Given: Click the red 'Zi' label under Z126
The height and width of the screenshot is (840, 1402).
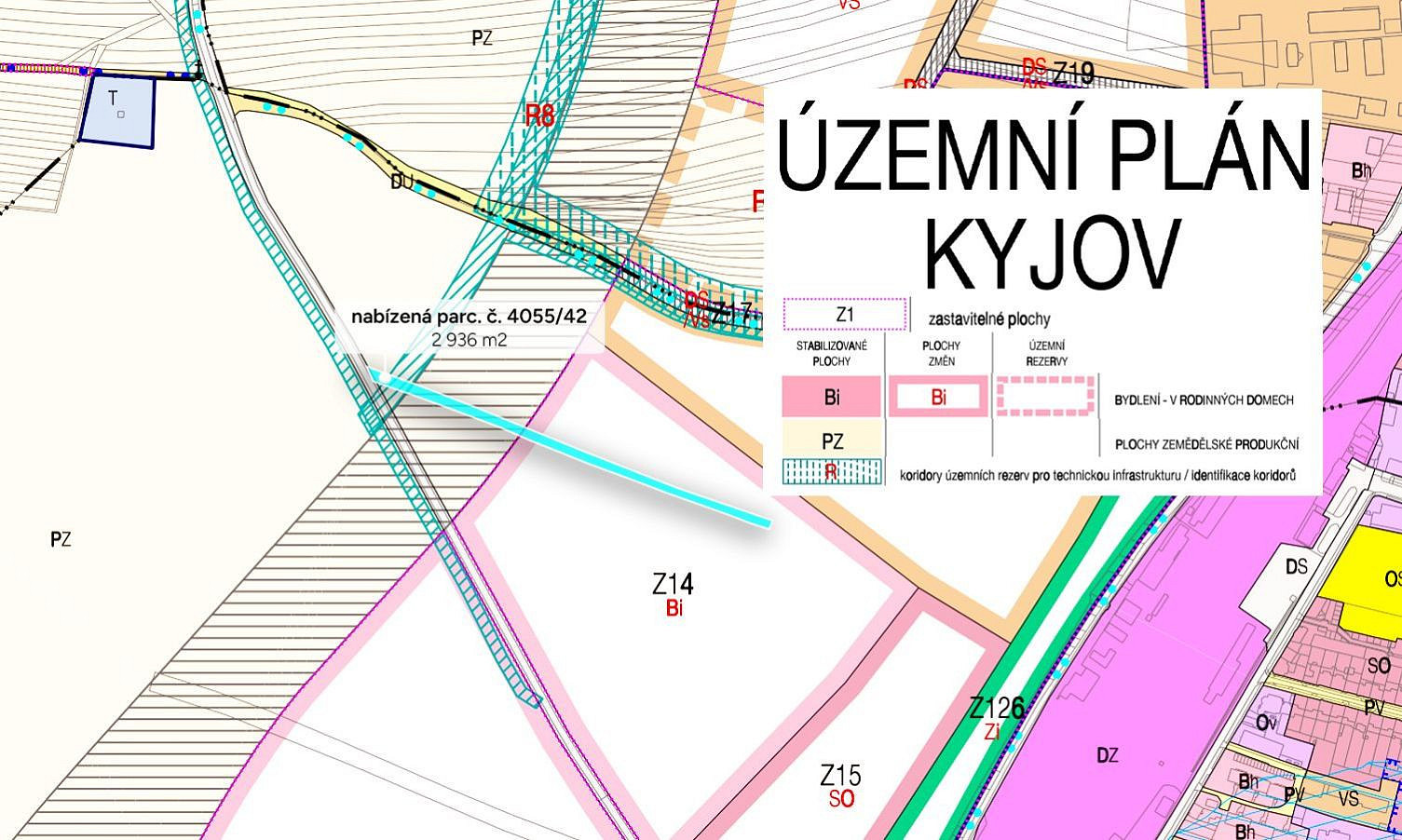Looking at the screenshot, I should 991,732.
